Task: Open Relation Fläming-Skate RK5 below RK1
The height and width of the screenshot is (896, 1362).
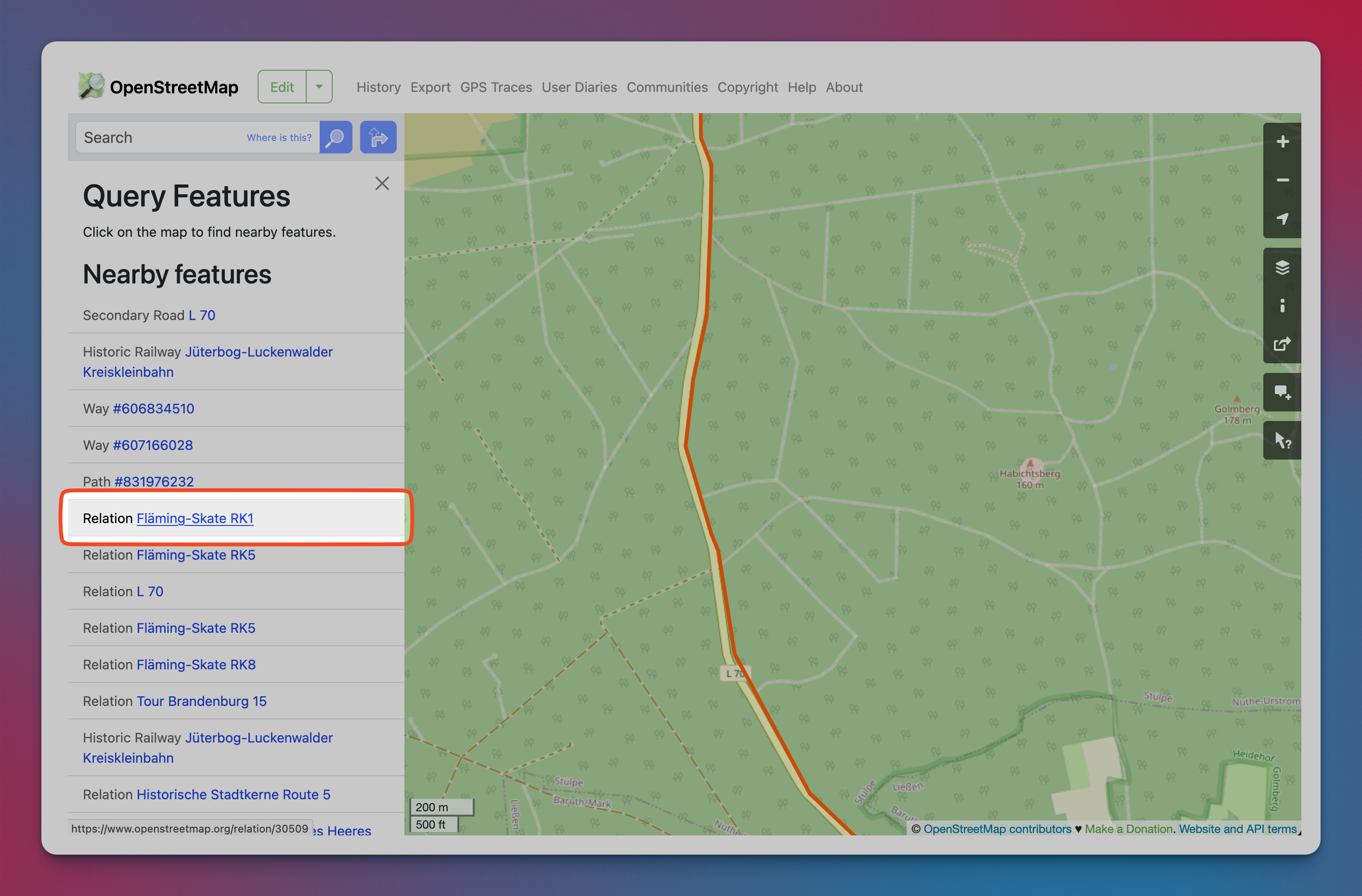Action: [x=196, y=555]
